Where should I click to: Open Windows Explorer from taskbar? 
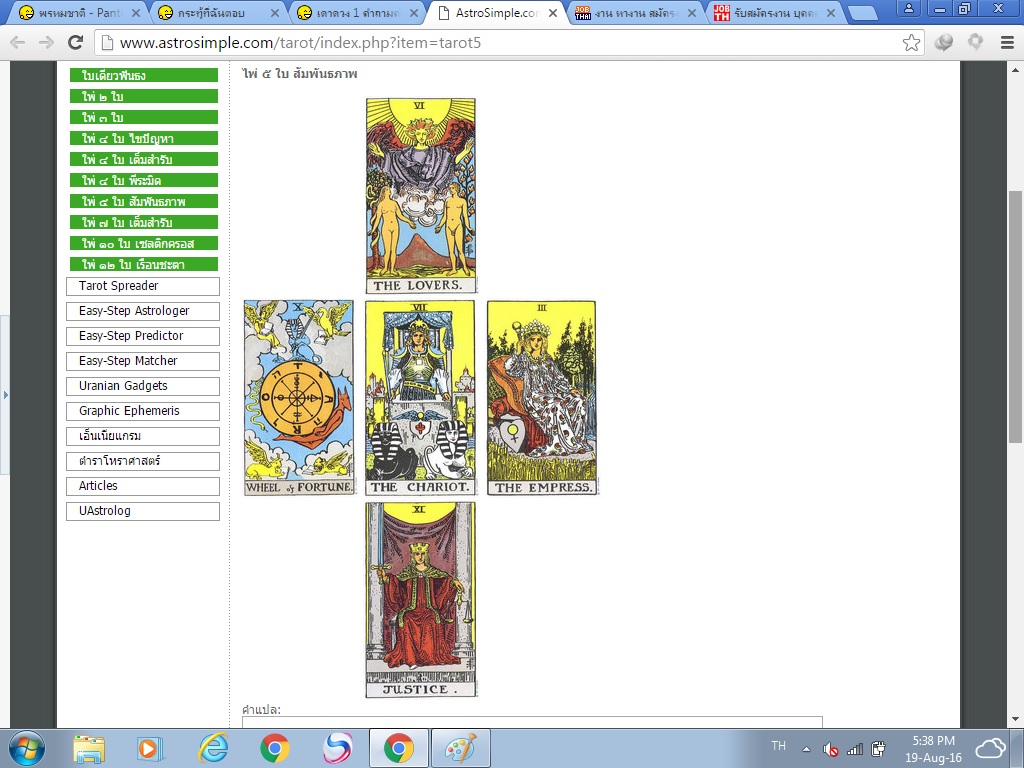(88, 748)
